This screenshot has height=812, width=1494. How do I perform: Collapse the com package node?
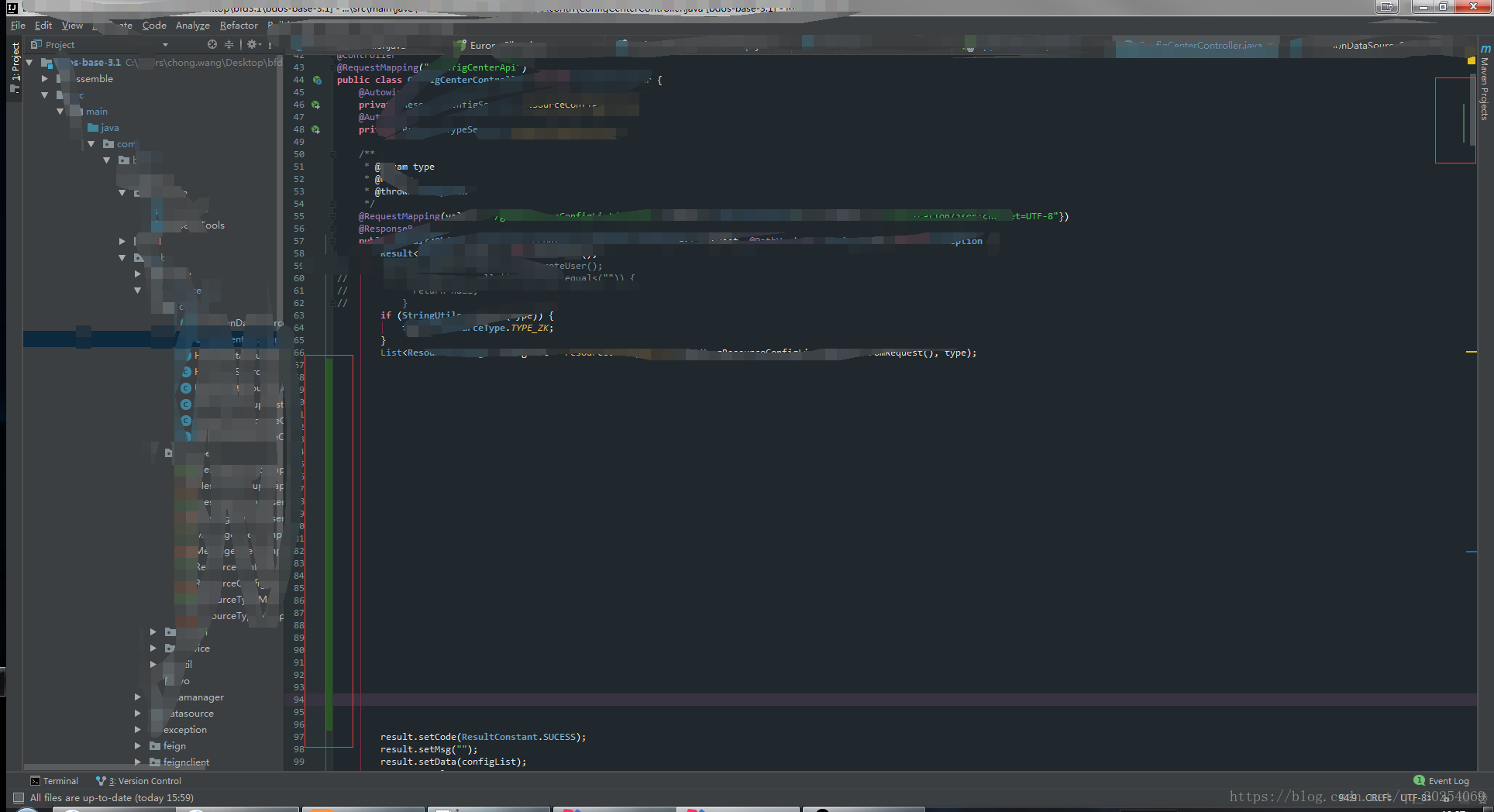coord(91,144)
